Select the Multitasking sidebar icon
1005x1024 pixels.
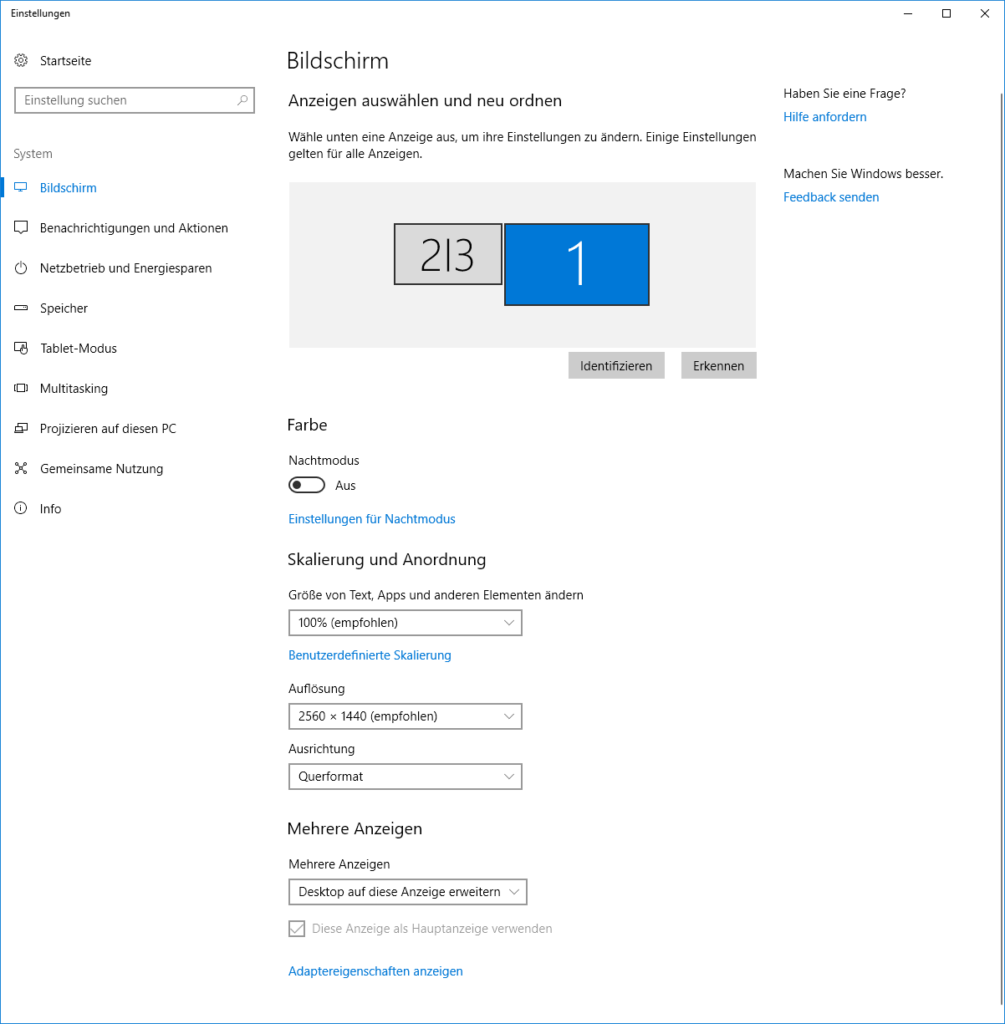coord(21,388)
